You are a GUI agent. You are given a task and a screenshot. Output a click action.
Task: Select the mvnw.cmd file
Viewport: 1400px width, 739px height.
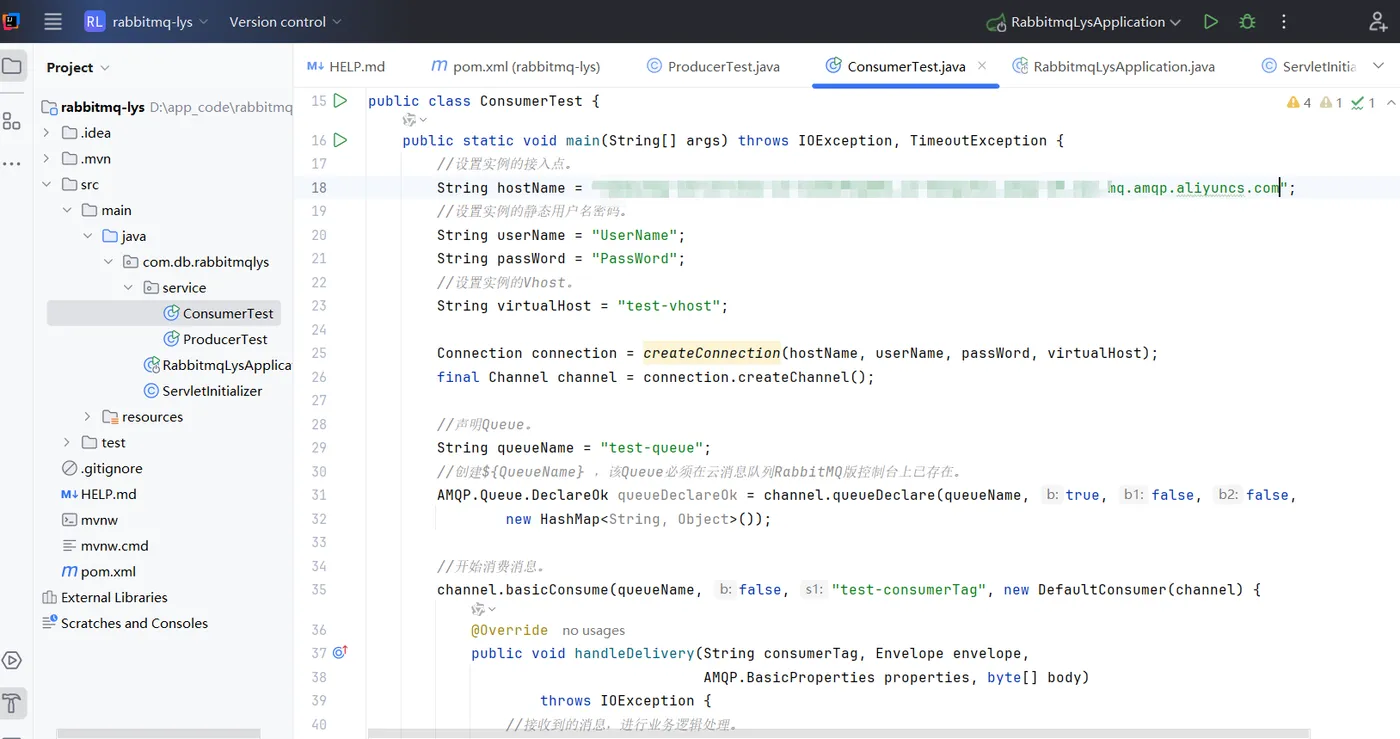(105, 546)
